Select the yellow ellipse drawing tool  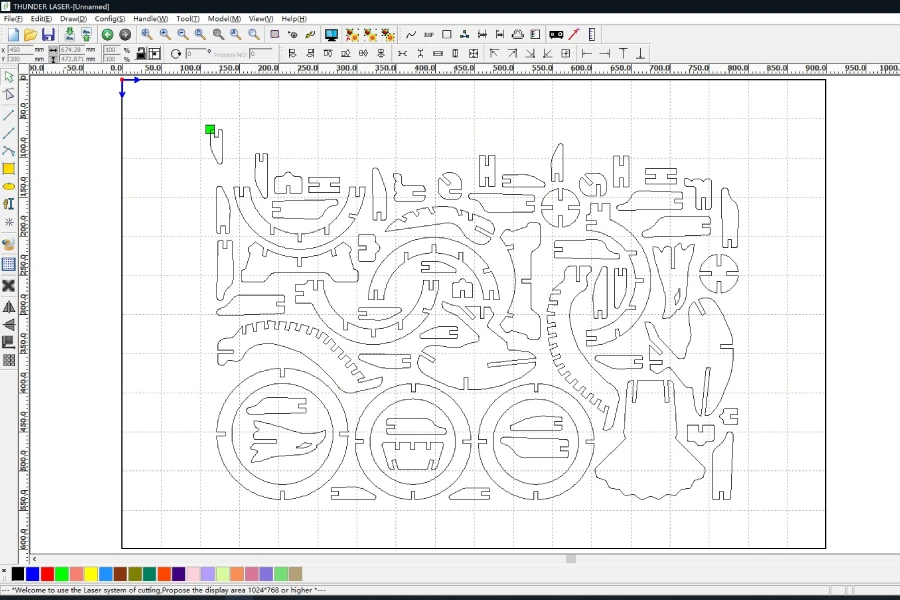(x=9, y=187)
